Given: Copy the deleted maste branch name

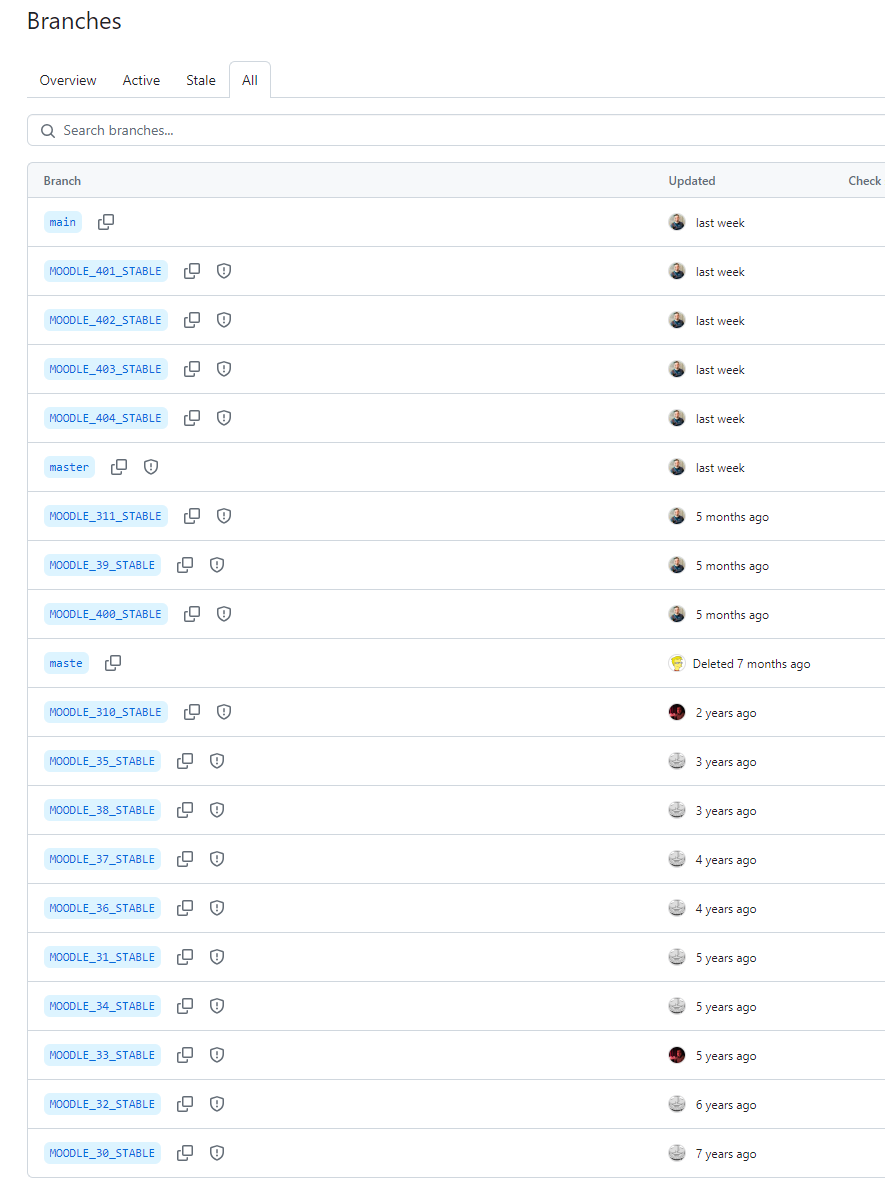Looking at the screenshot, I should pyautogui.click(x=113, y=662).
